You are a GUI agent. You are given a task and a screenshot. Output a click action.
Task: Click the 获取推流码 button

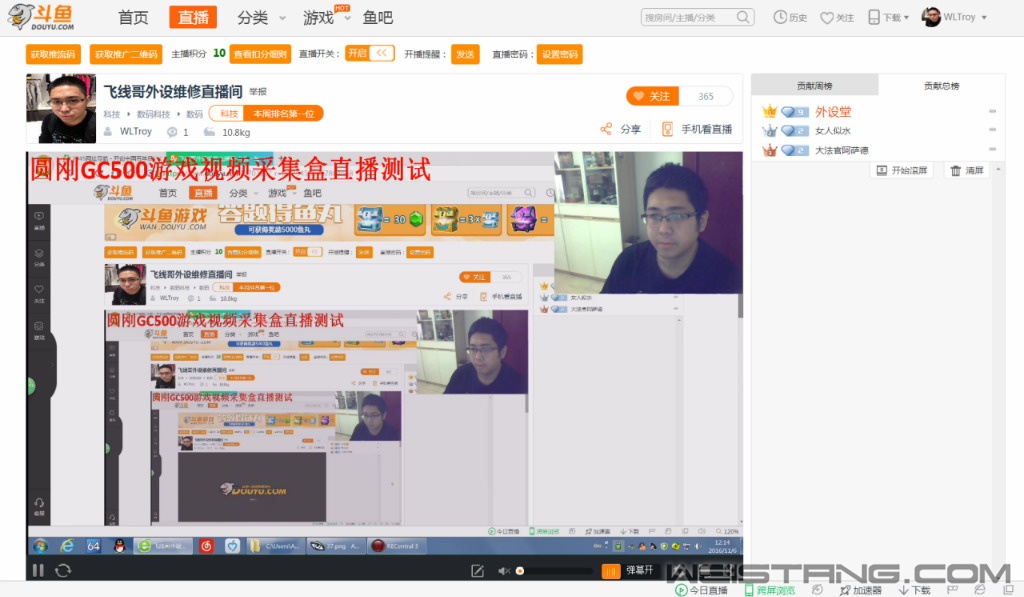53,54
